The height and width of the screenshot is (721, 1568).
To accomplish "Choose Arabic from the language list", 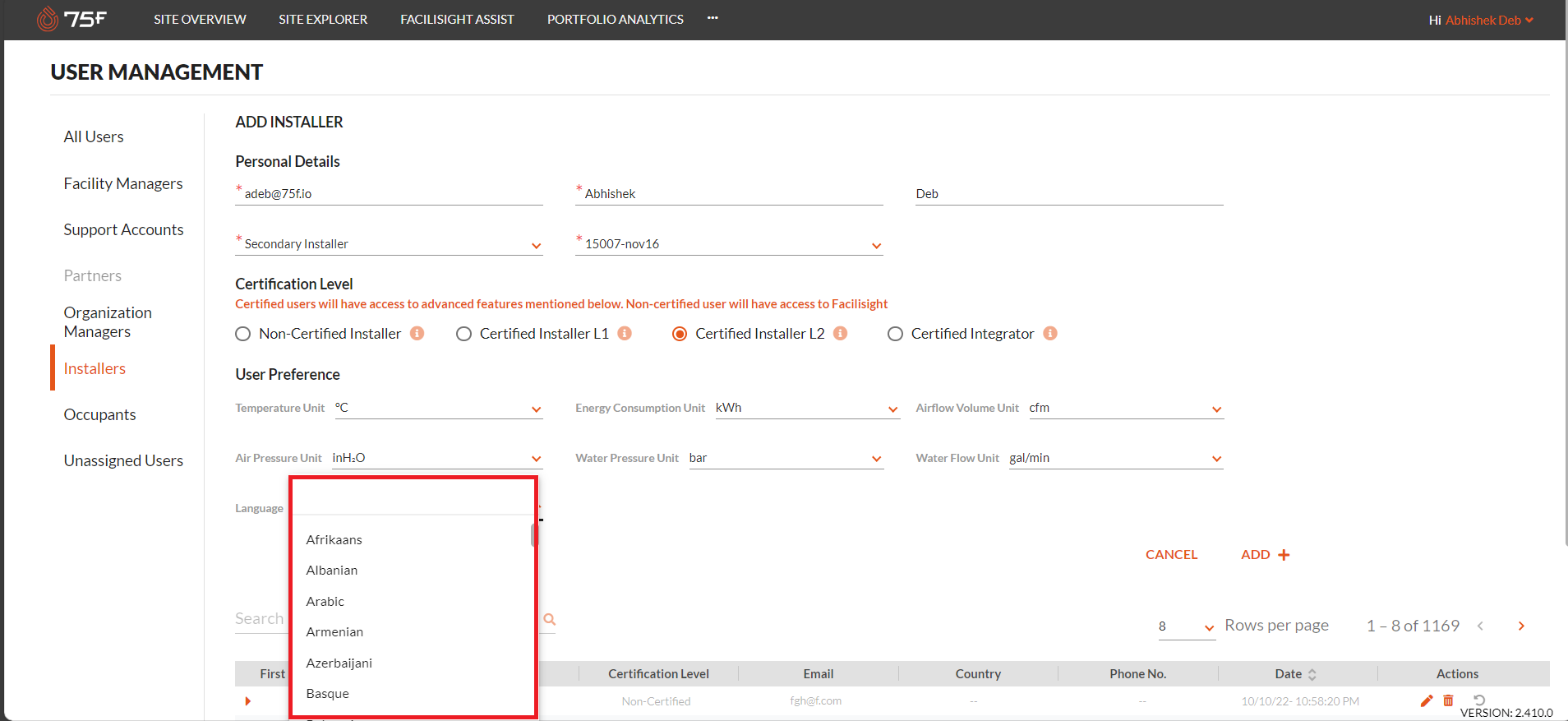I will (325, 601).
